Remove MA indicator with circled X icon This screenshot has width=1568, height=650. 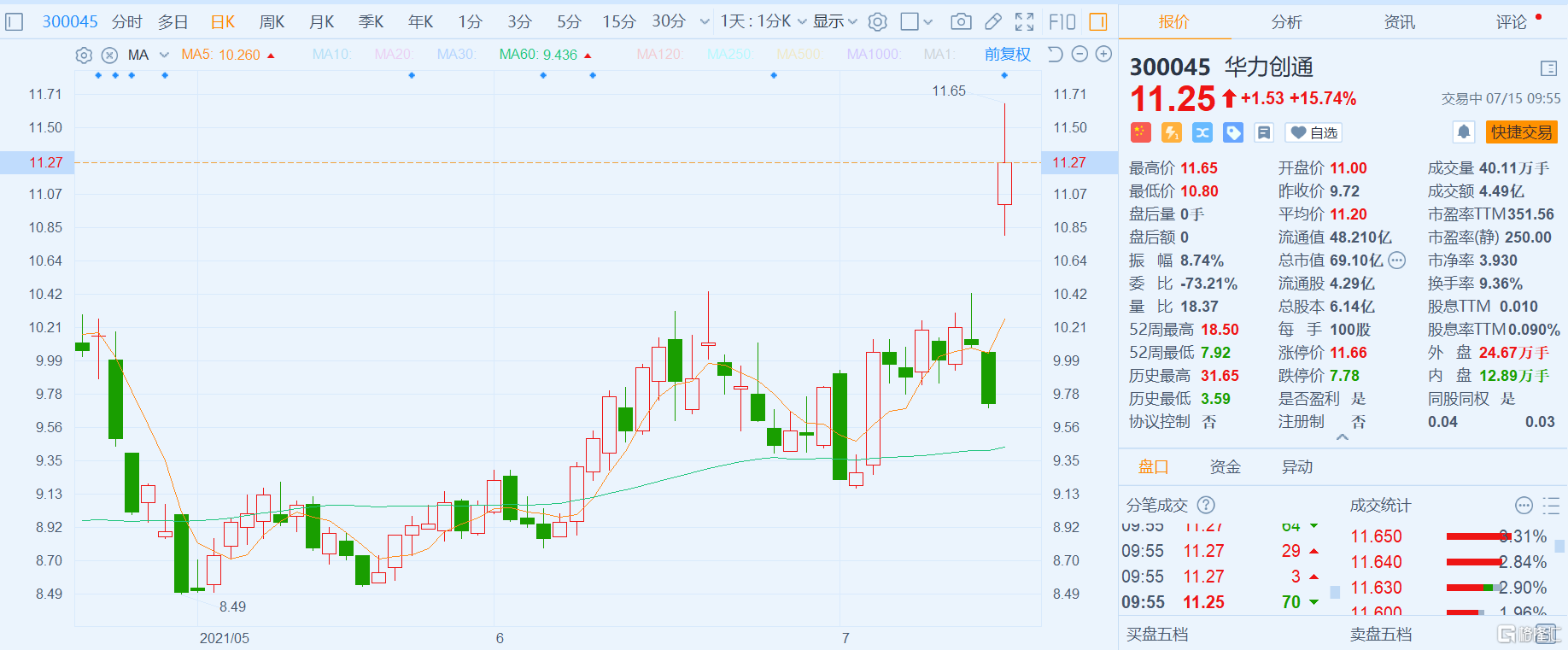pyautogui.click(x=109, y=55)
